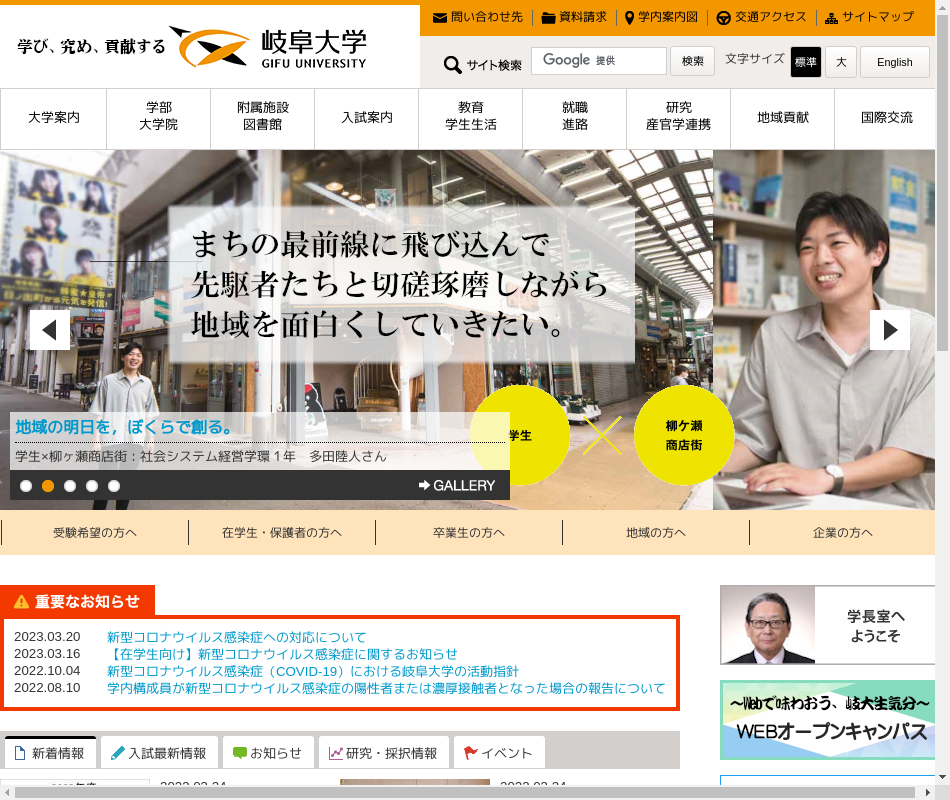Open the 地域貢献 navigation menu

[783, 118]
